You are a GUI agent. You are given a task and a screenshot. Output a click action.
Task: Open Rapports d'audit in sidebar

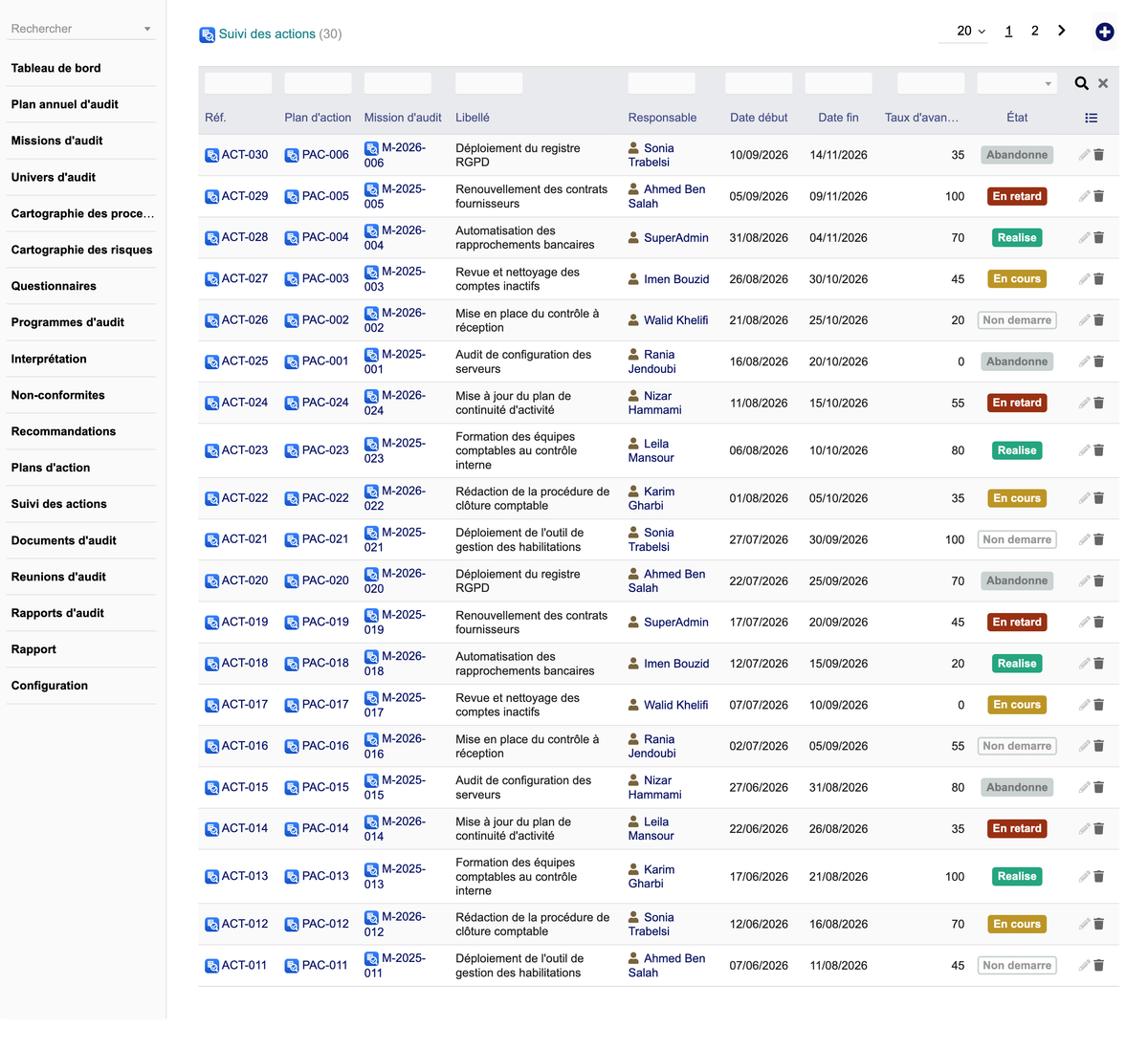tap(57, 613)
